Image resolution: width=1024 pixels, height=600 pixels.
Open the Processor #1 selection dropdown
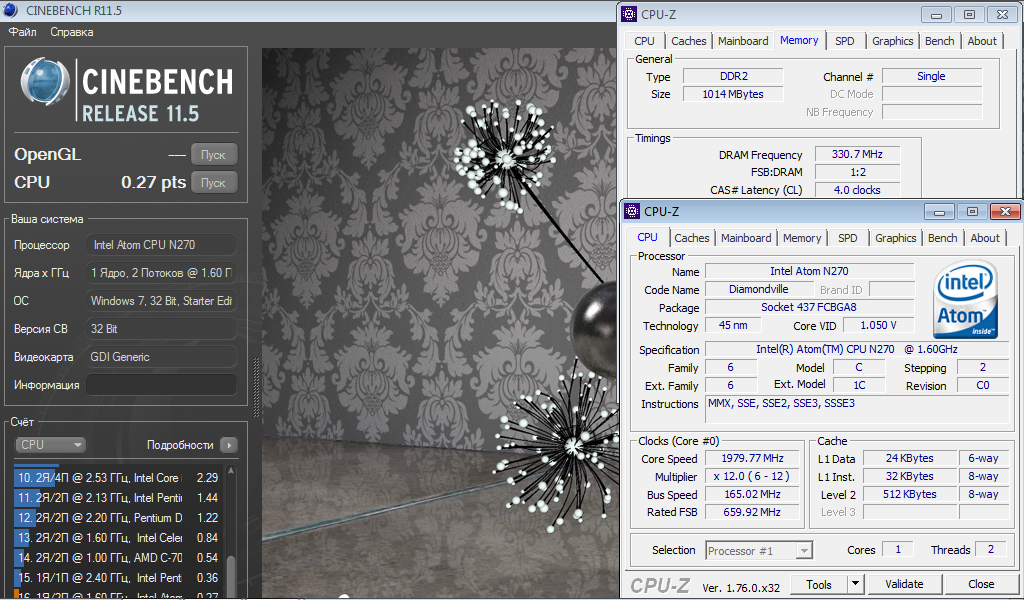(x=759, y=550)
